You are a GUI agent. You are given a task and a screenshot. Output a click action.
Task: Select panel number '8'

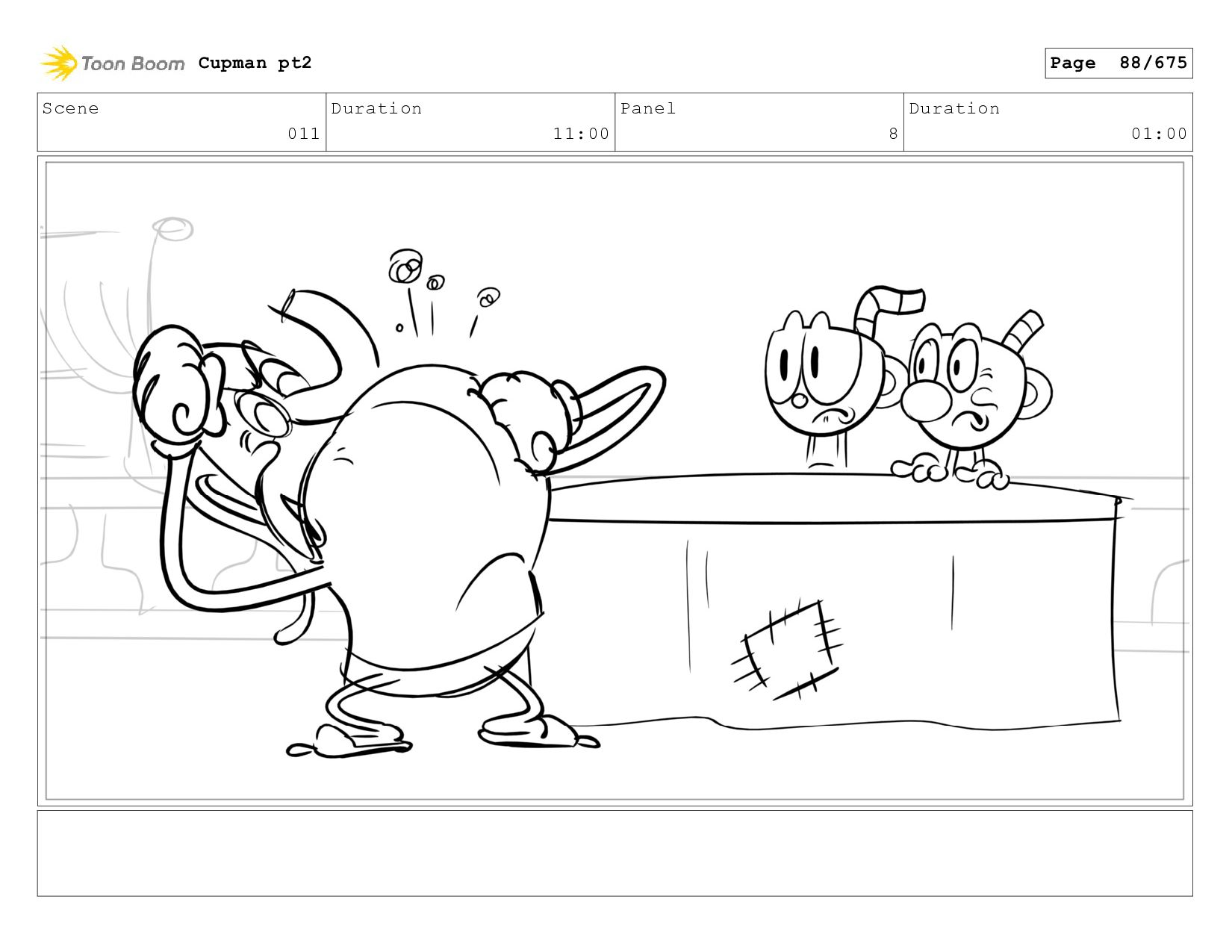point(893,134)
